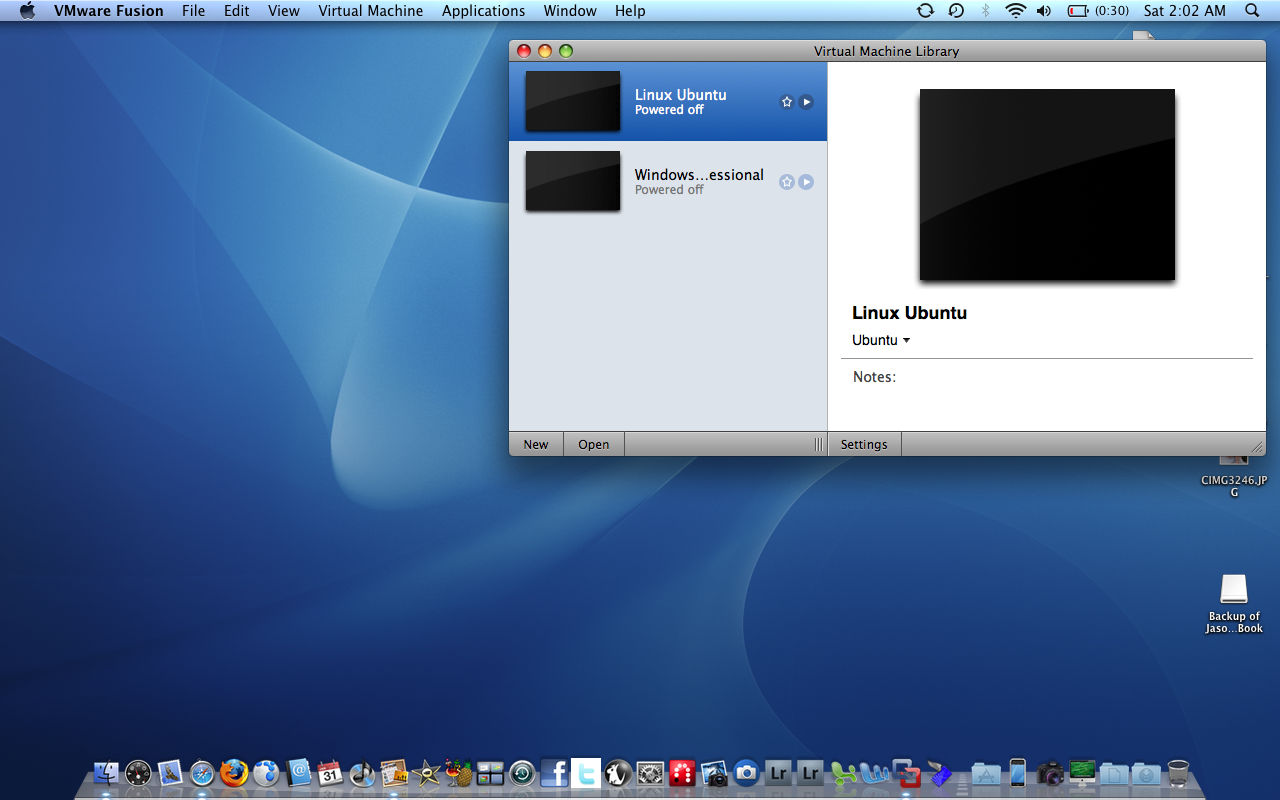Open the Twitter icon in the Dock
The image size is (1280, 800).
tap(586, 773)
